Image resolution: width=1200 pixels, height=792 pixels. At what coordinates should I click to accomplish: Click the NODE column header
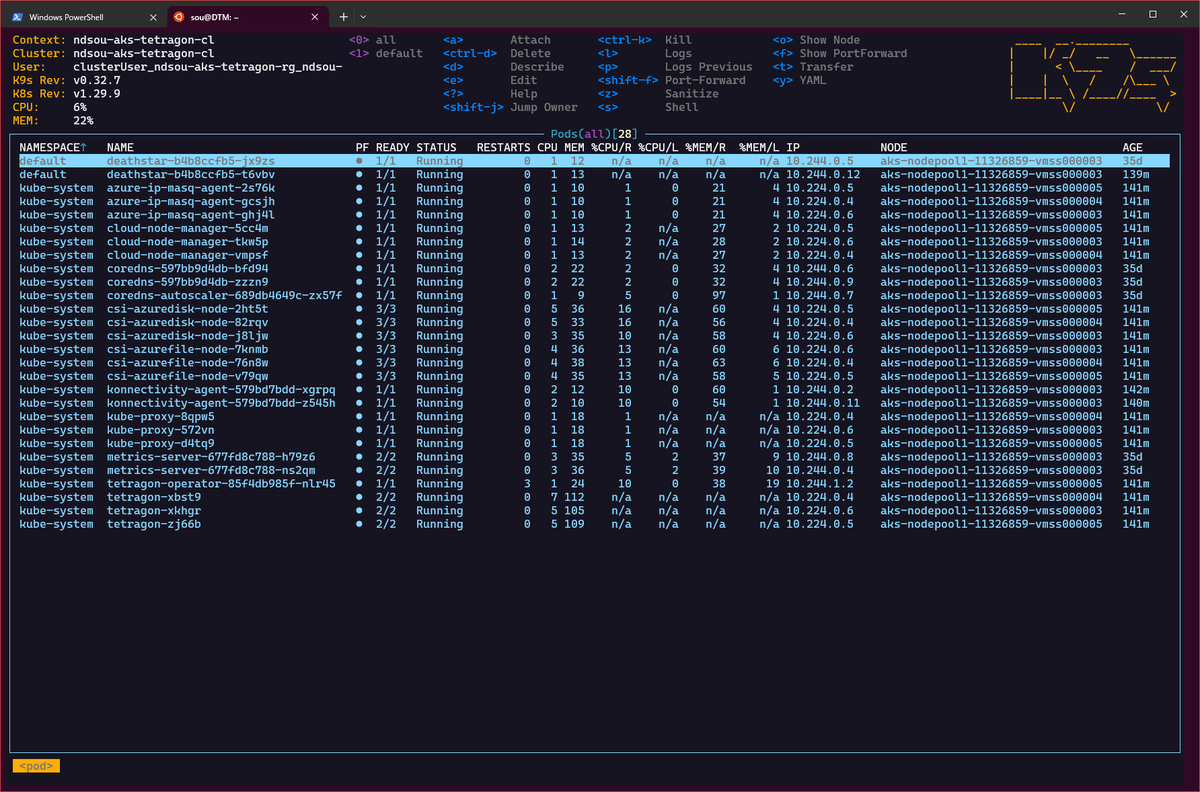click(894, 147)
